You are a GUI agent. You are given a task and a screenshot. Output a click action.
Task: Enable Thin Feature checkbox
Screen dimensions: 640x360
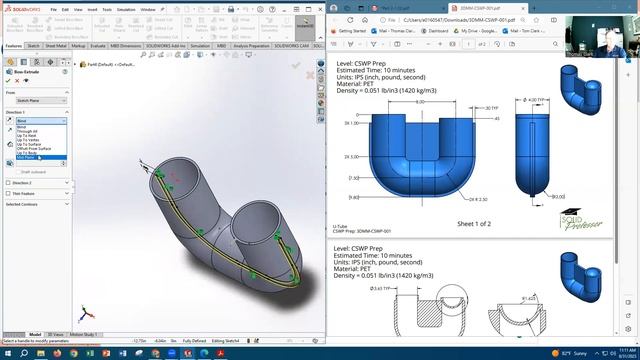(x=8, y=193)
